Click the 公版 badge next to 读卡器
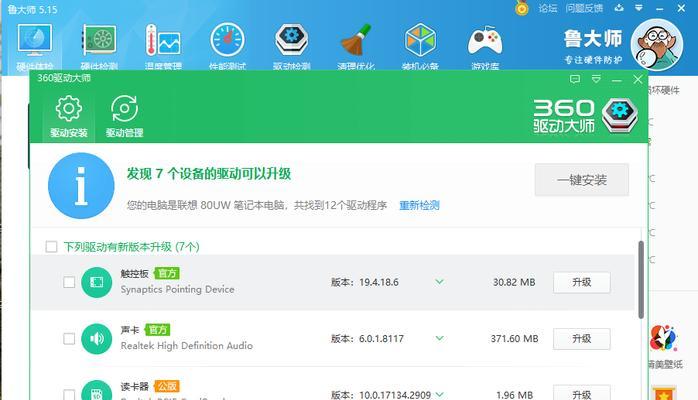The image size is (698, 400). pos(167,386)
